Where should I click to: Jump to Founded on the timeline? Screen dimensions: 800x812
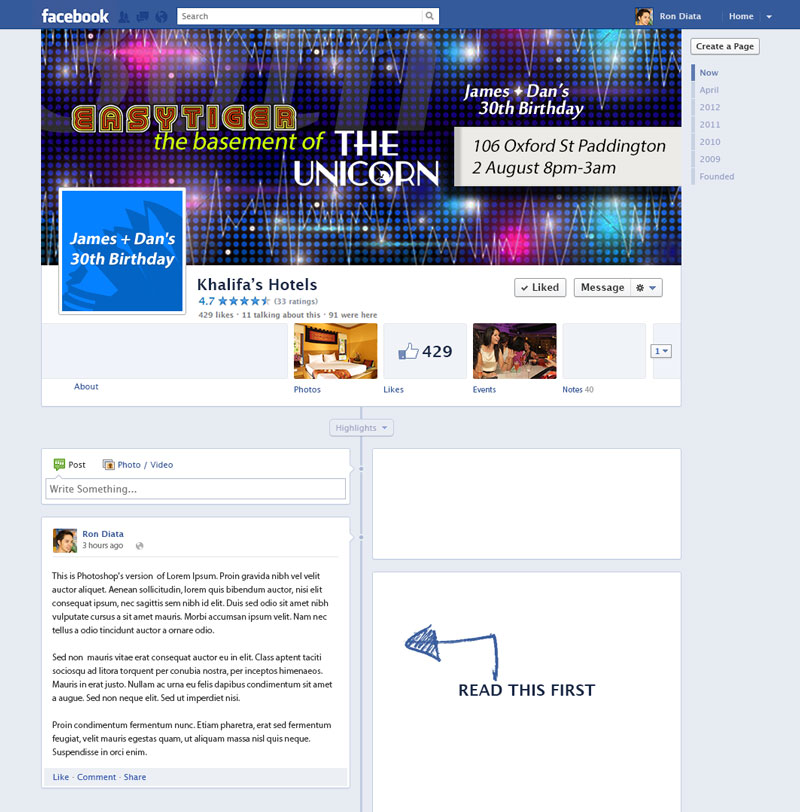[717, 177]
